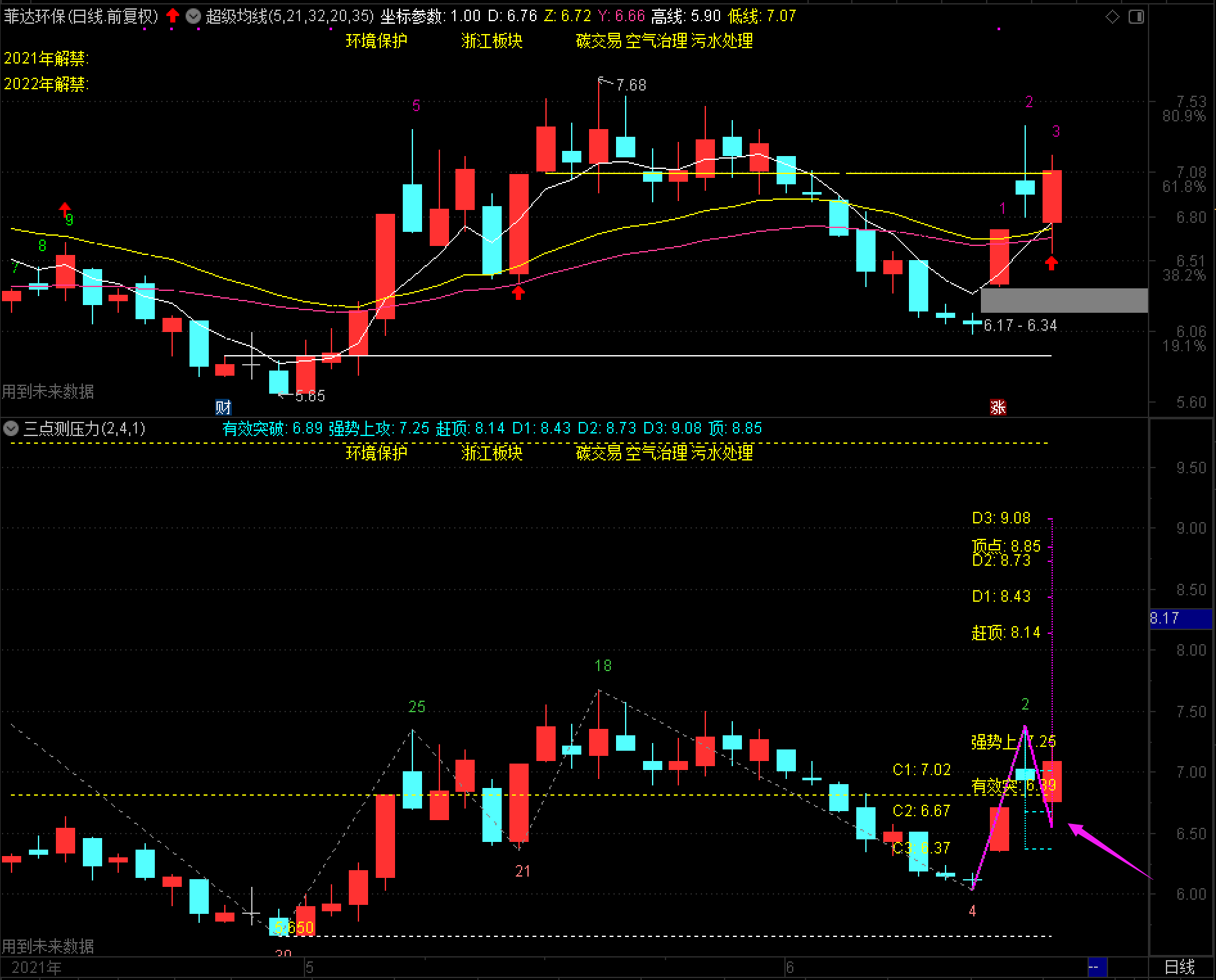Click the 7.68 high-price label
1216x980 pixels.
coord(631,85)
